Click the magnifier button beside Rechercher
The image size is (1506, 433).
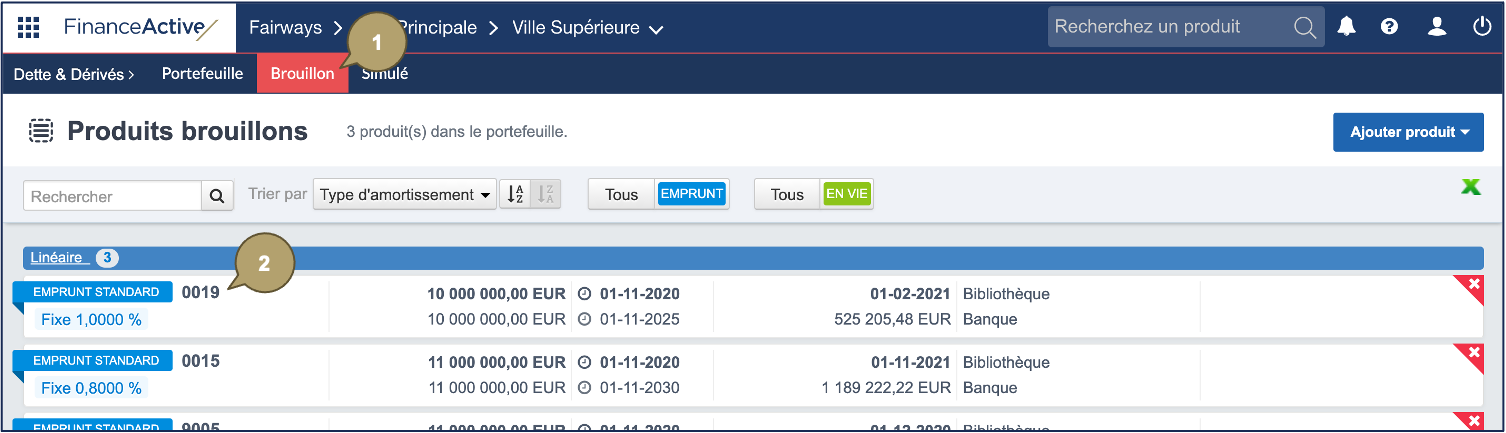coord(217,196)
